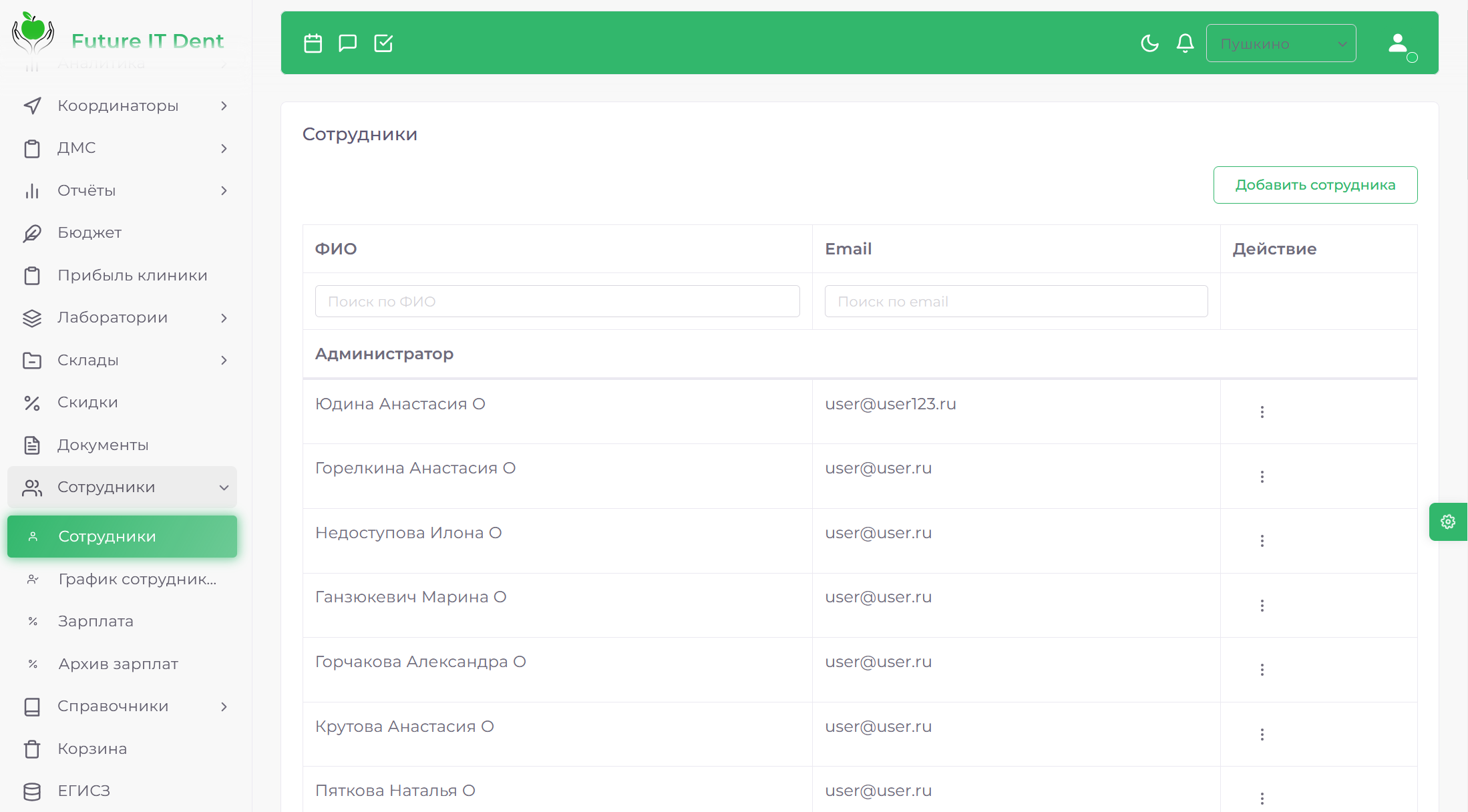Open the chat messages icon

tap(348, 43)
